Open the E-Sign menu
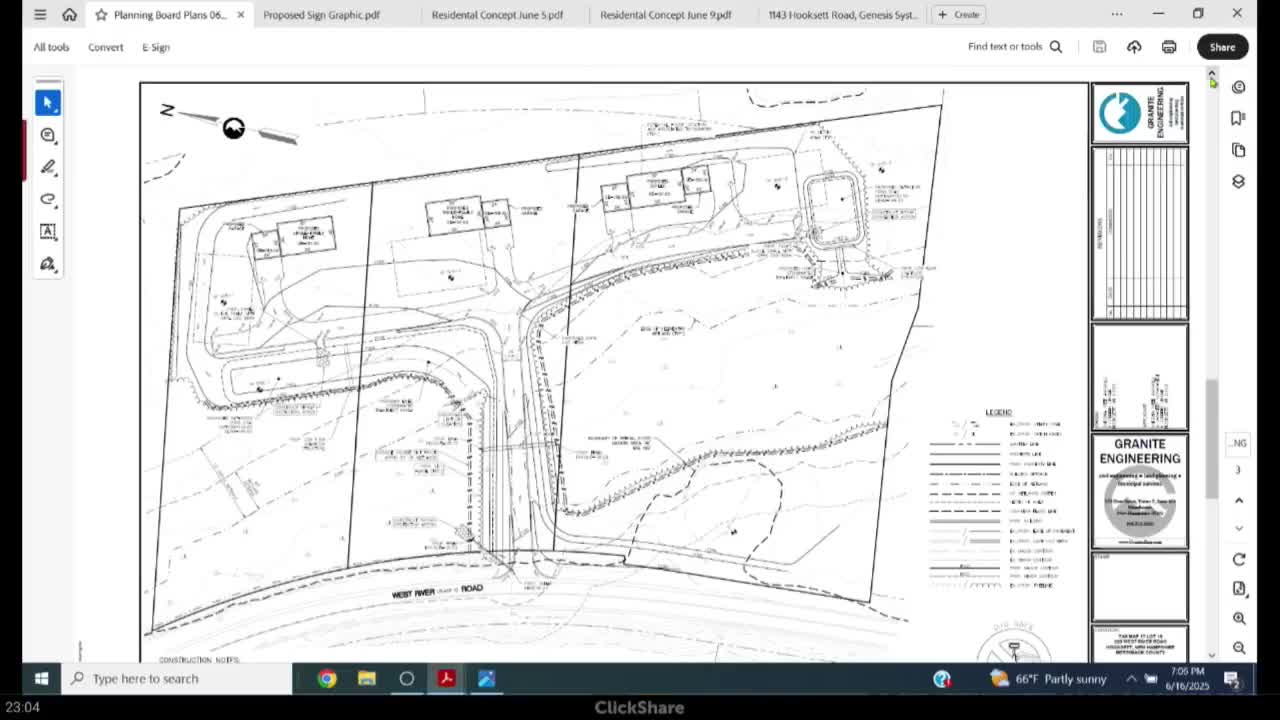 click(x=156, y=47)
